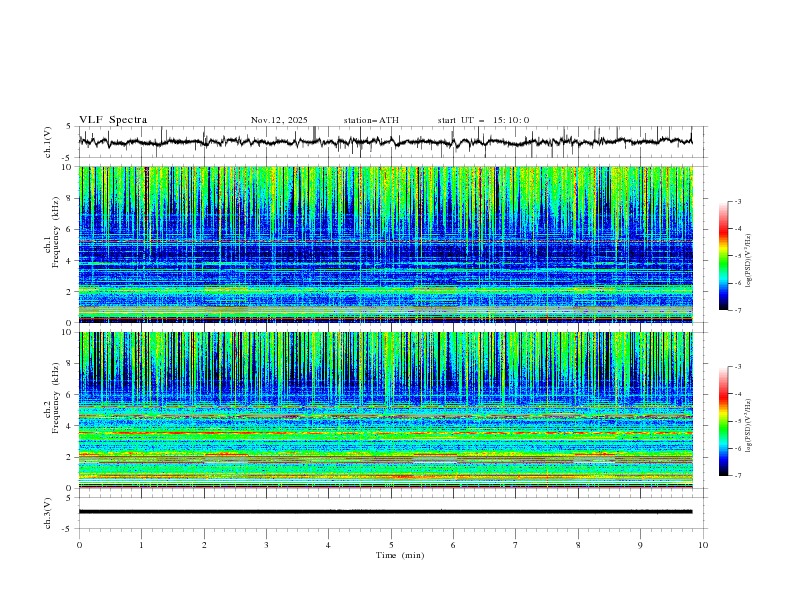Click the ch.1 voltage waveform trace
The height and width of the screenshot is (612, 792).
coord(385,142)
